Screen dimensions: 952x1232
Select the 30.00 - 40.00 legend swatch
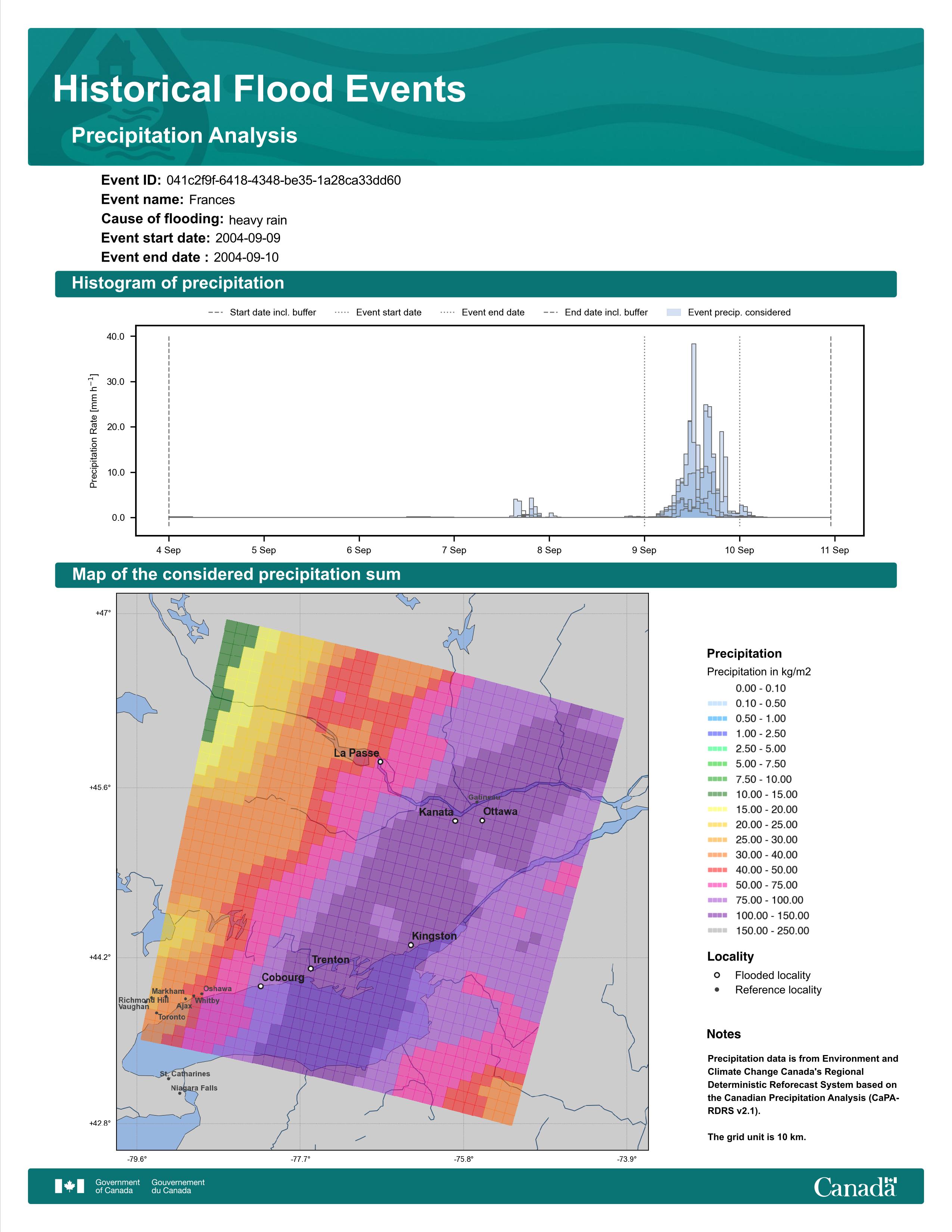718,855
